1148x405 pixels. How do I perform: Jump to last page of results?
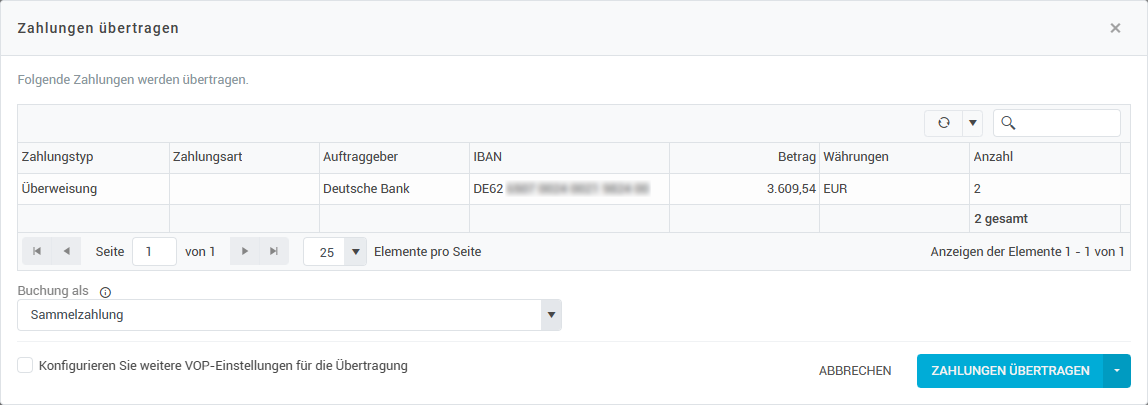(273, 252)
